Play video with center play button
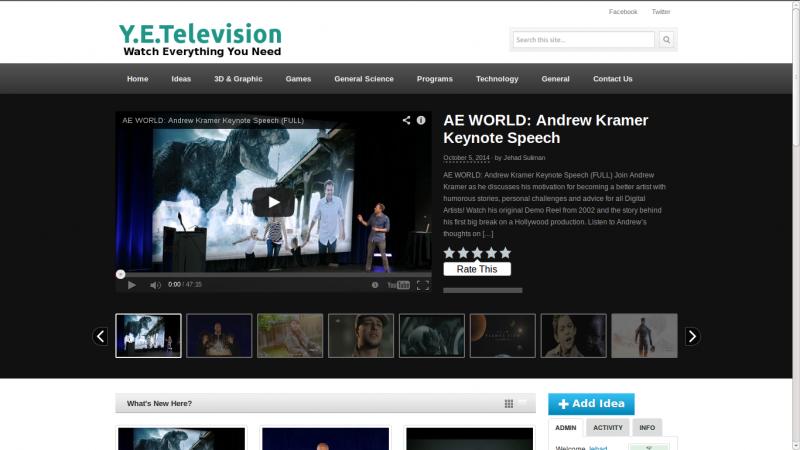This screenshot has width=800, height=450. tap(273, 202)
